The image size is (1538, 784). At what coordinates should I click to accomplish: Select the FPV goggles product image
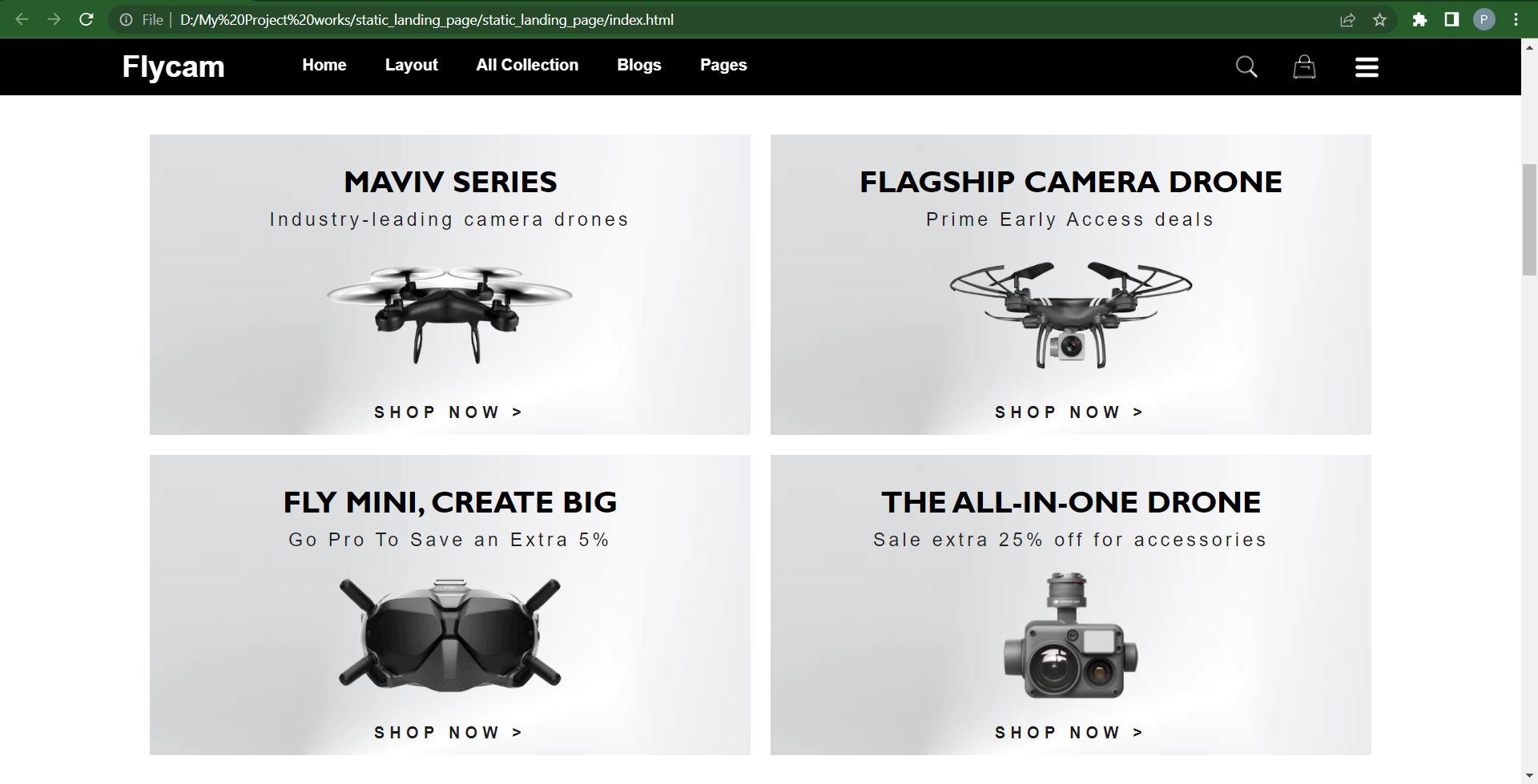pyautogui.click(x=450, y=634)
